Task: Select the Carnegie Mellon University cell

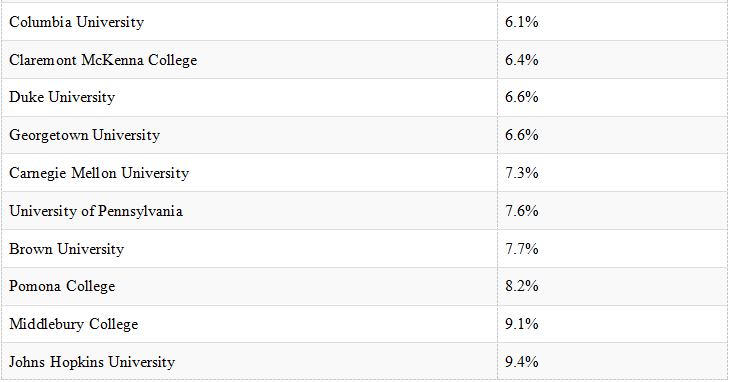Action: pos(250,173)
